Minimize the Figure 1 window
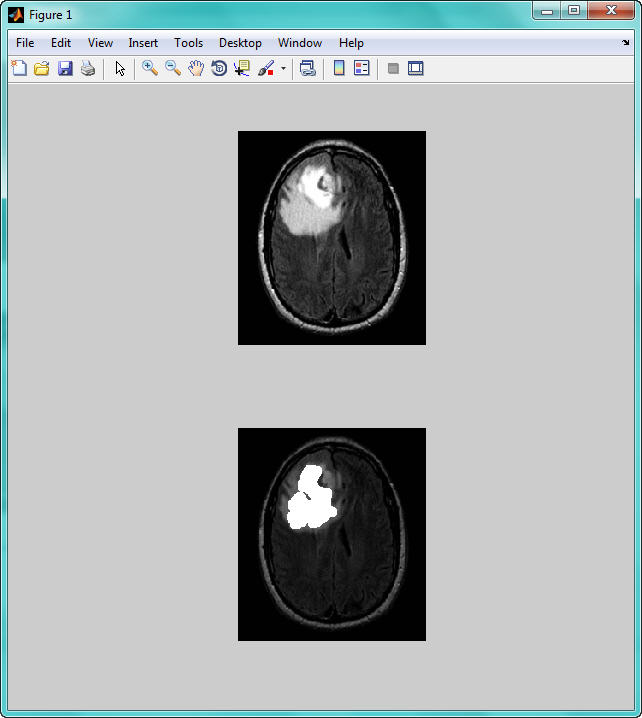Viewport: 642px width, 718px height. point(547,11)
